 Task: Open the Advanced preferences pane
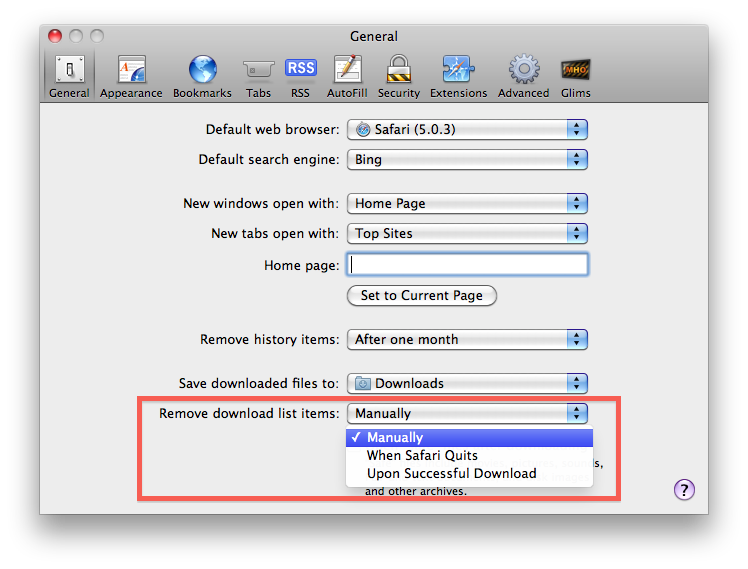pyautogui.click(x=523, y=76)
